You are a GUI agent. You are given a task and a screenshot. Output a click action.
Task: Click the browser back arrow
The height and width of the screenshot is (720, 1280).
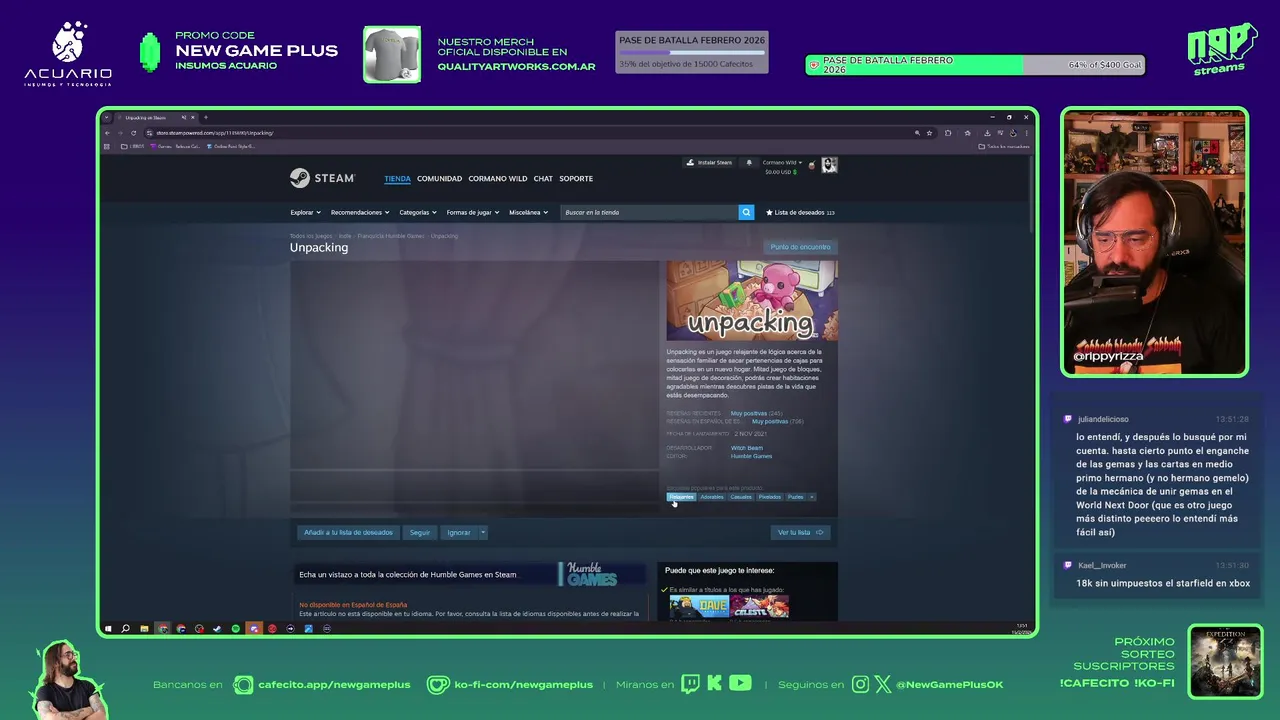[x=107, y=133]
